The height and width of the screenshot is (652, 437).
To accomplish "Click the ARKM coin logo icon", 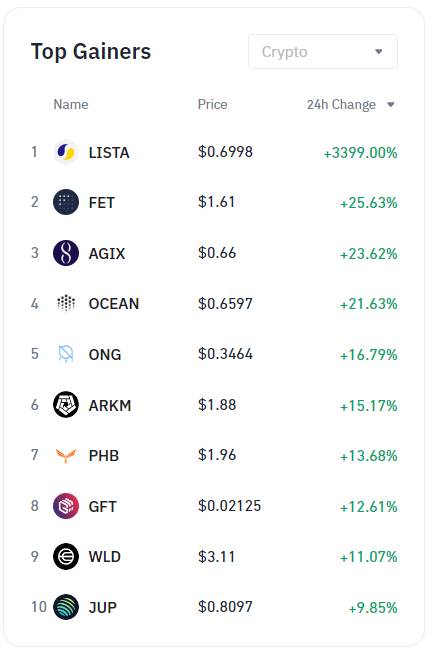I will pos(66,405).
